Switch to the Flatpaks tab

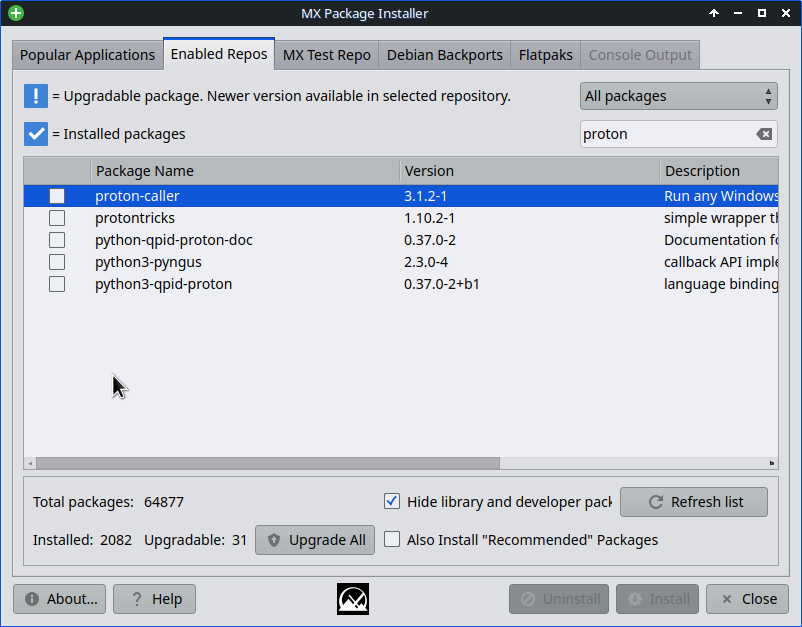(545, 55)
